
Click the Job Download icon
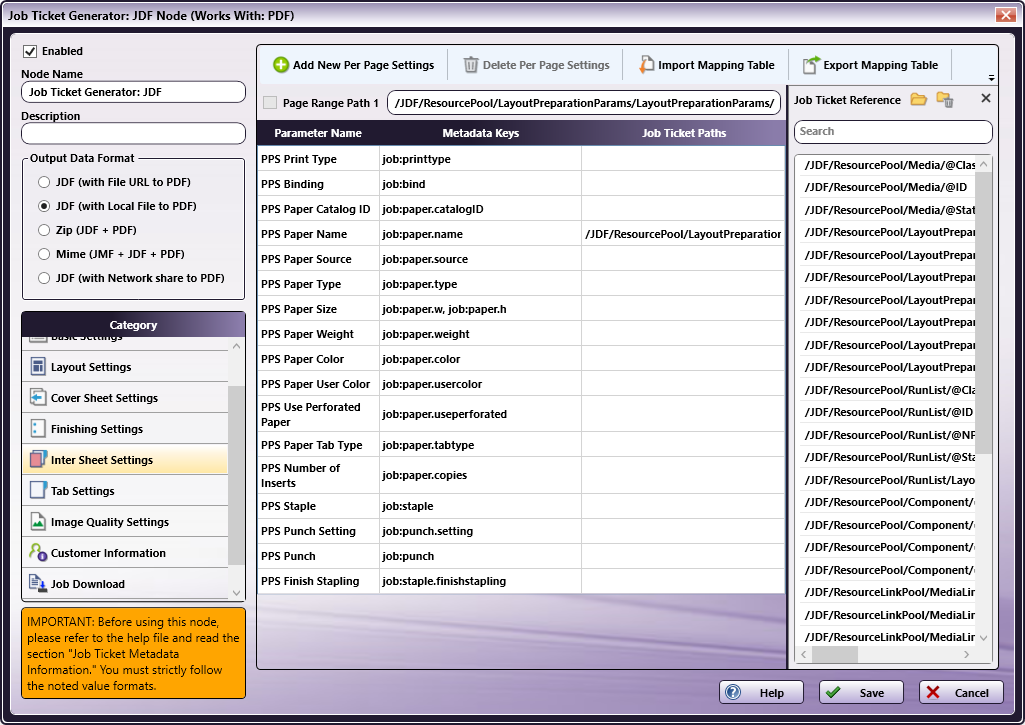(38, 583)
